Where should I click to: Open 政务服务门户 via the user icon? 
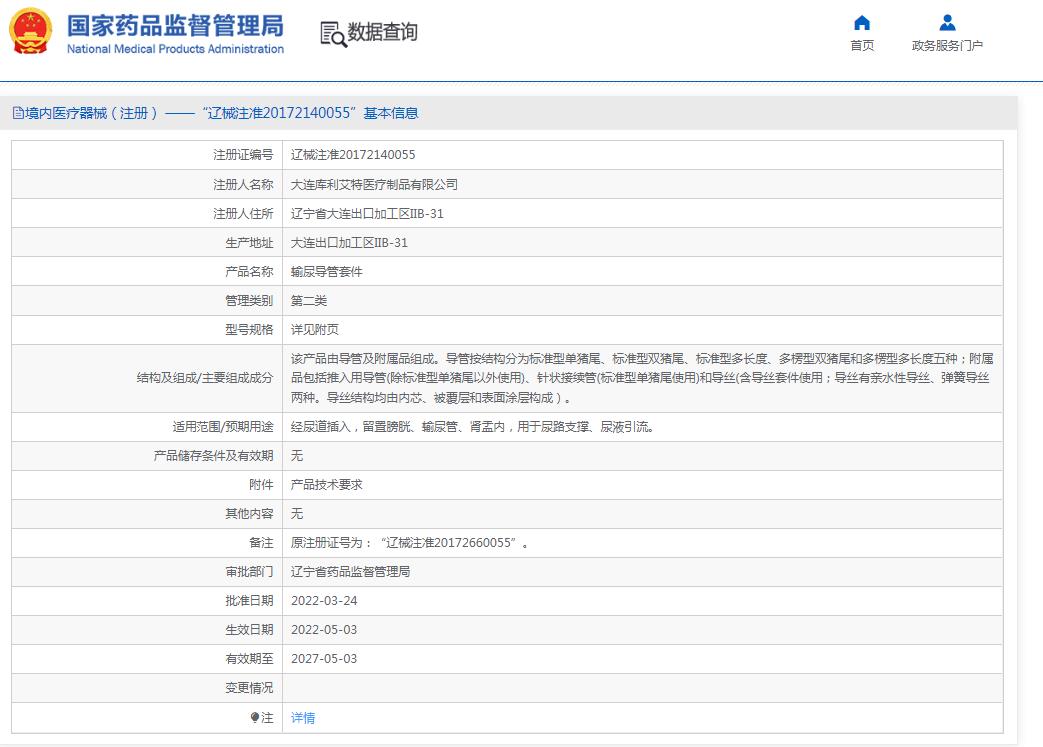pos(947,23)
